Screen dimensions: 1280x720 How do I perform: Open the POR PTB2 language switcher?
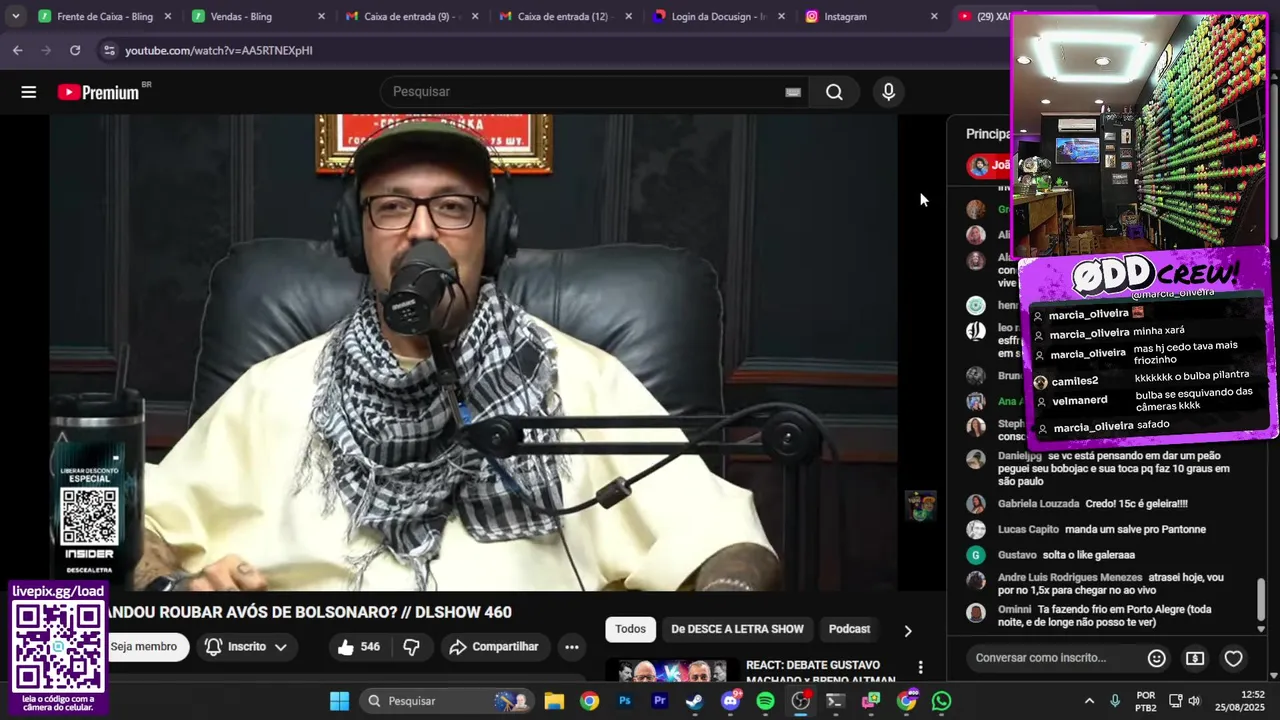[x=1146, y=701]
